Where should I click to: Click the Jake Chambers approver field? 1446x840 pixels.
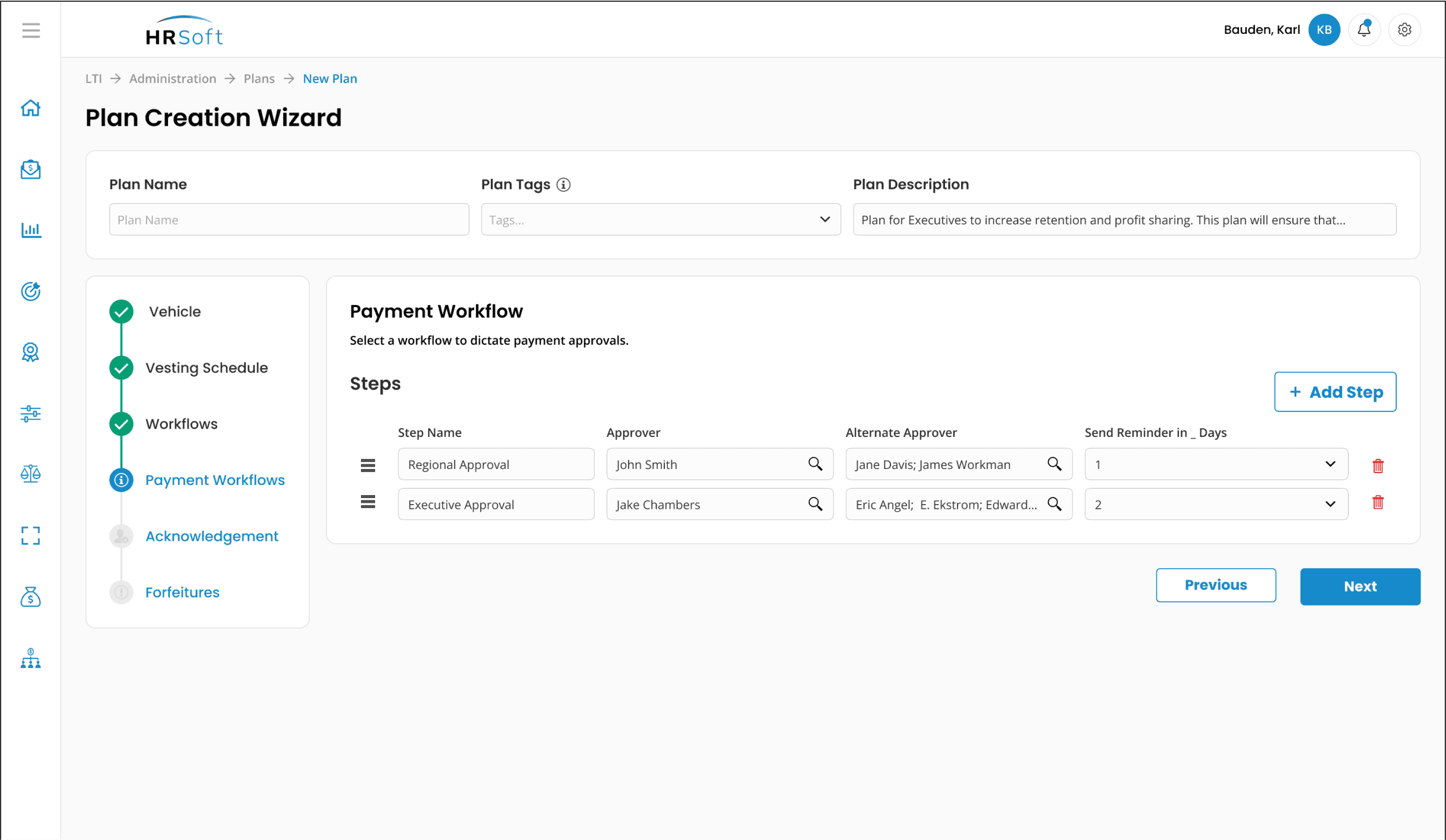(x=720, y=504)
